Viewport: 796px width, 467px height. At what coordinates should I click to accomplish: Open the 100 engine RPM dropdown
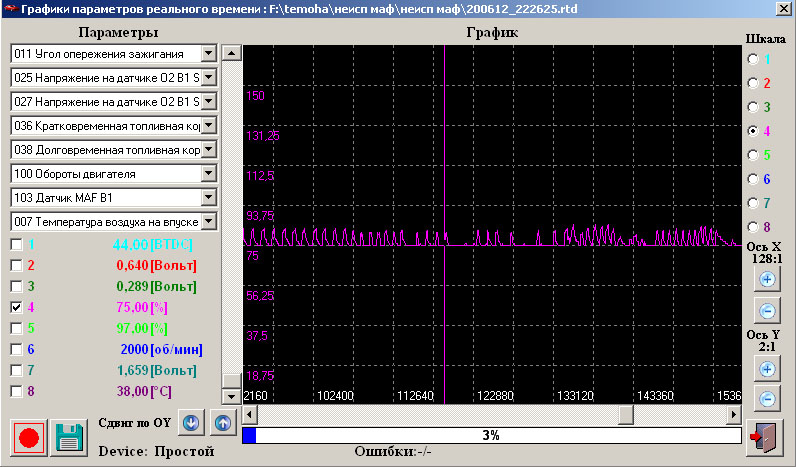208,173
